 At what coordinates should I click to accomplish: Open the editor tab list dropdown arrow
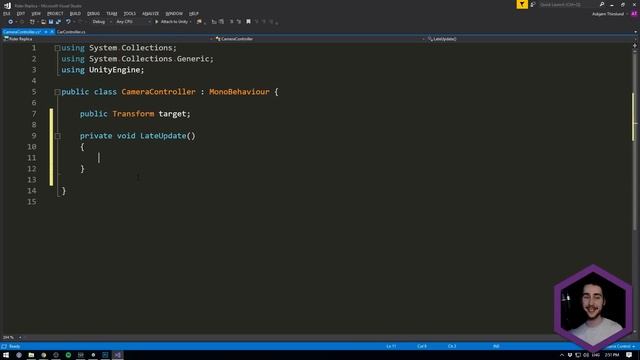635,31
